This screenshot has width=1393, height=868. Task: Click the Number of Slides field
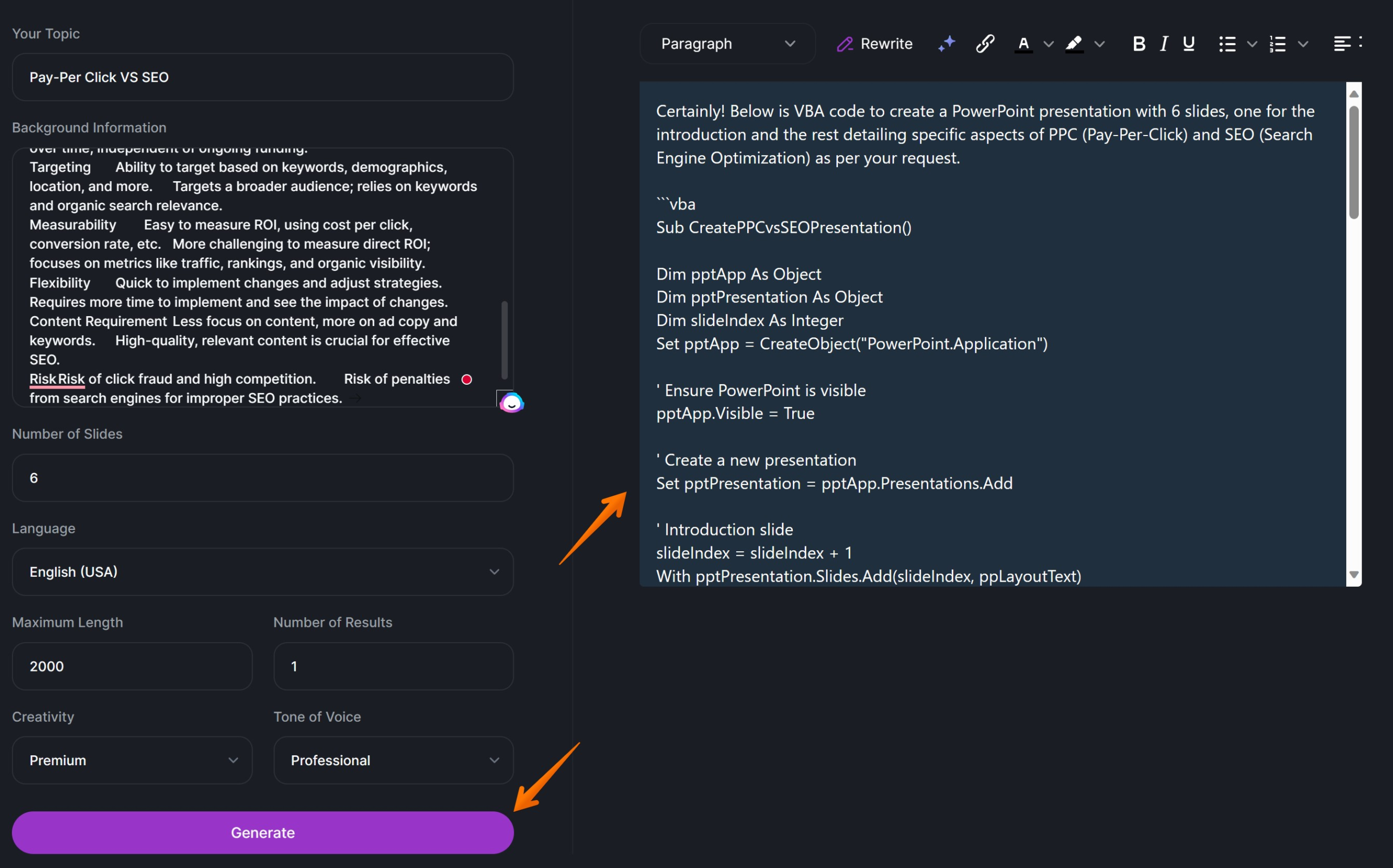coord(262,478)
